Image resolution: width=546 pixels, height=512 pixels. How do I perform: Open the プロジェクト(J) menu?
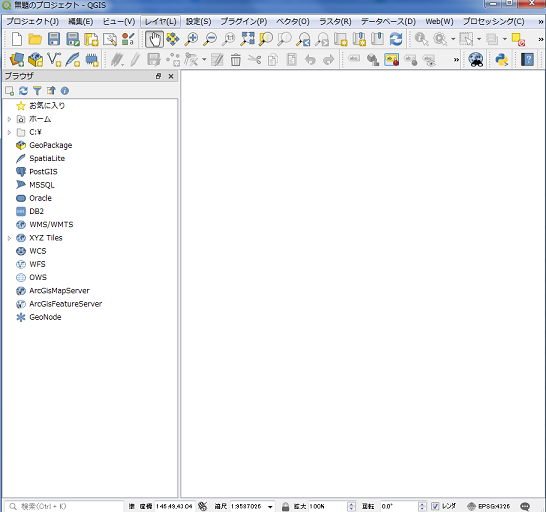pyautogui.click(x=32, y=22)
